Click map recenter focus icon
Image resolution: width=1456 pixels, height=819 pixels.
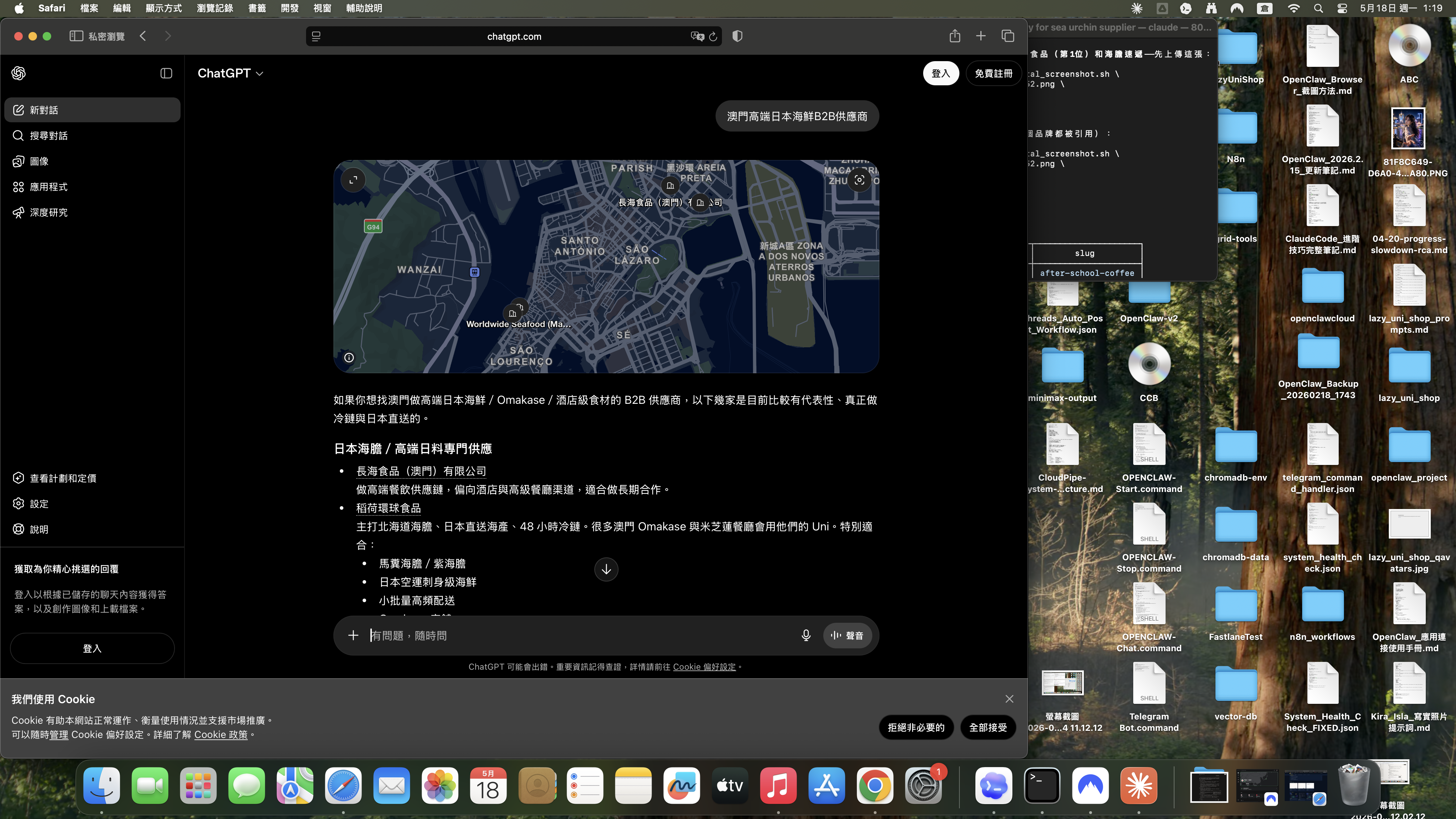(859, 180)
